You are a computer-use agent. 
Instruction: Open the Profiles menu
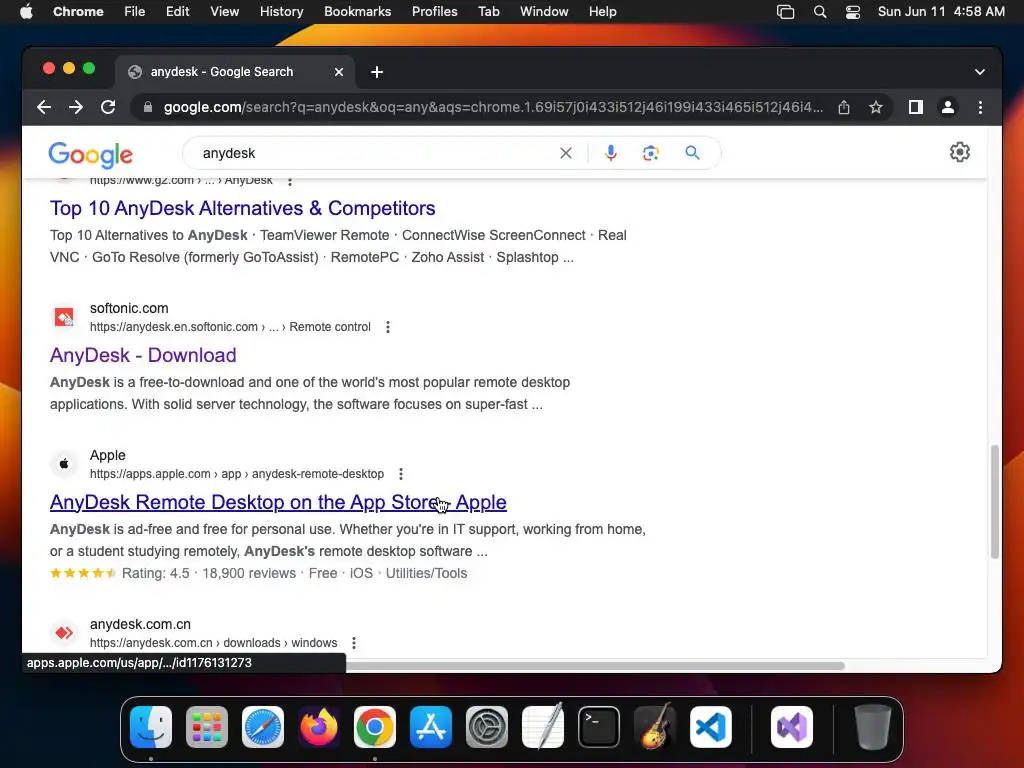click(434, 12)
